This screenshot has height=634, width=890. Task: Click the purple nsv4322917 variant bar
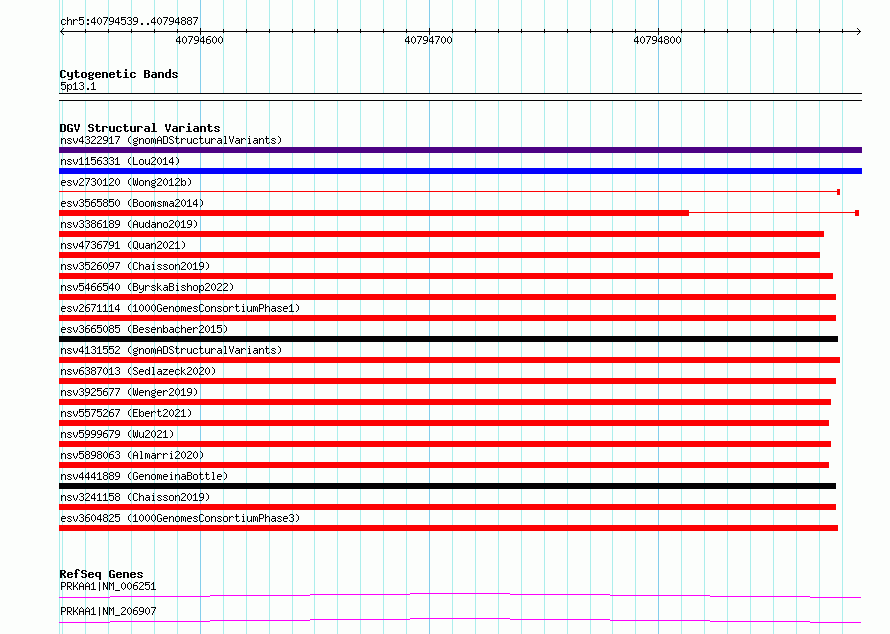pos(460,150)
